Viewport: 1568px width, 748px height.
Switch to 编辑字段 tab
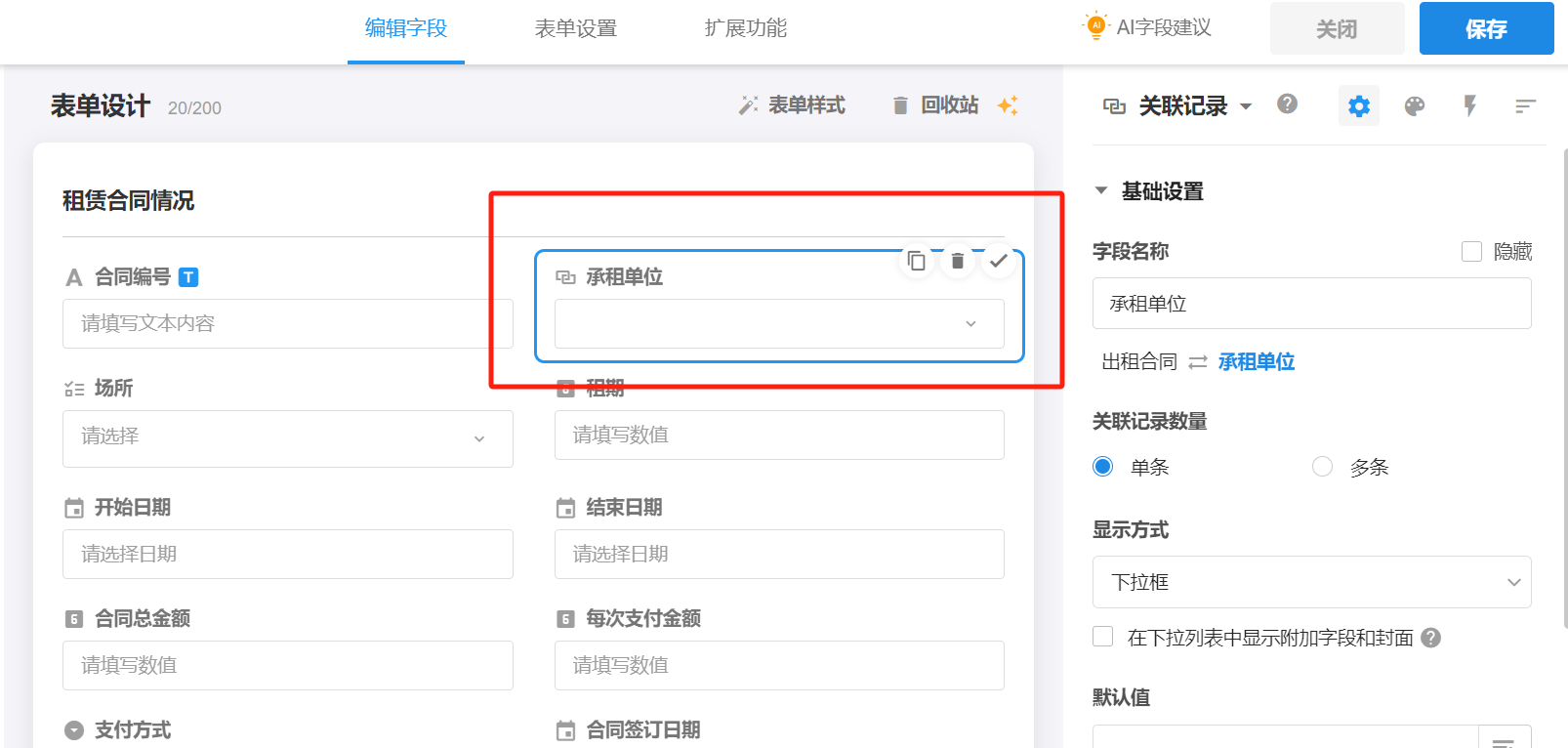(406, 28)
